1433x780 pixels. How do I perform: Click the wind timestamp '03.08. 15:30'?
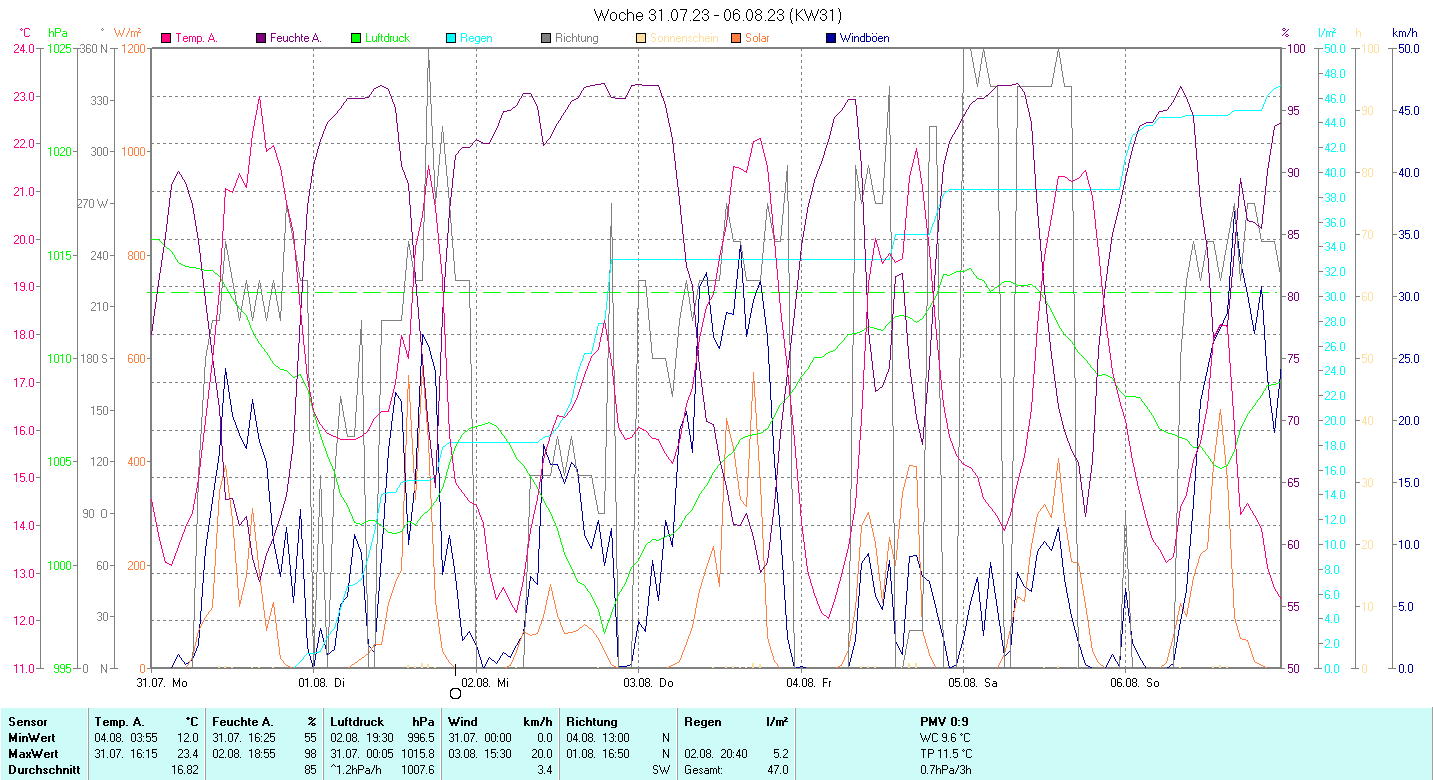pos(482,753)
